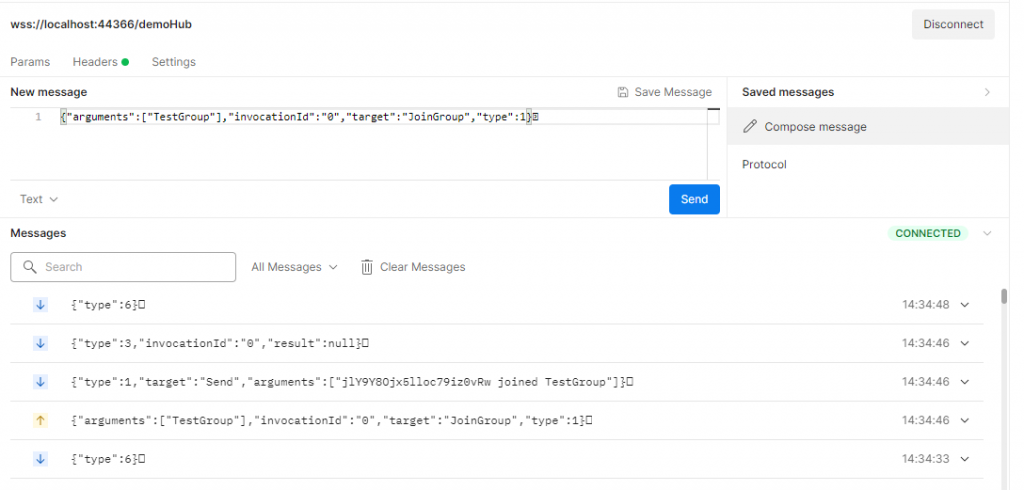The image size is (1024, 490).
Task: Click the sent JoinGroup message text in list
Action: [332, 420]
